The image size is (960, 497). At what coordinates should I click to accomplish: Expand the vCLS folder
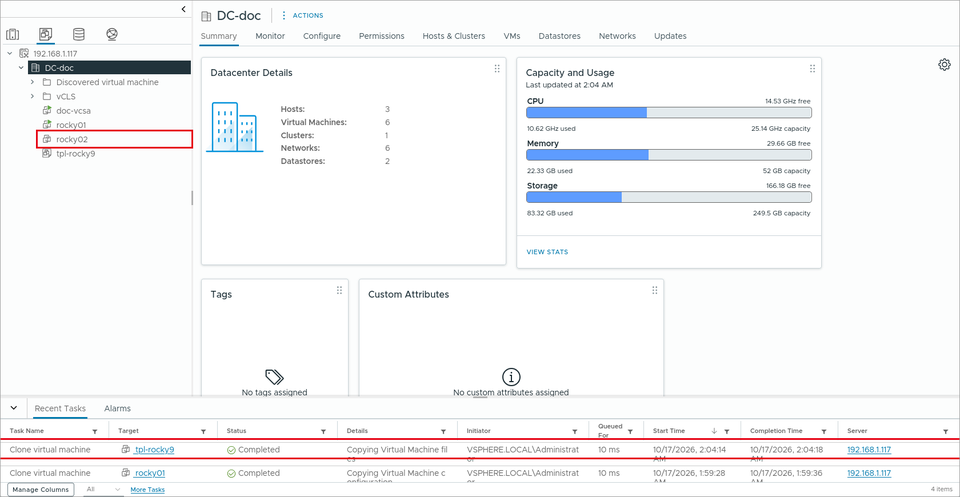(x=32, y=97)
